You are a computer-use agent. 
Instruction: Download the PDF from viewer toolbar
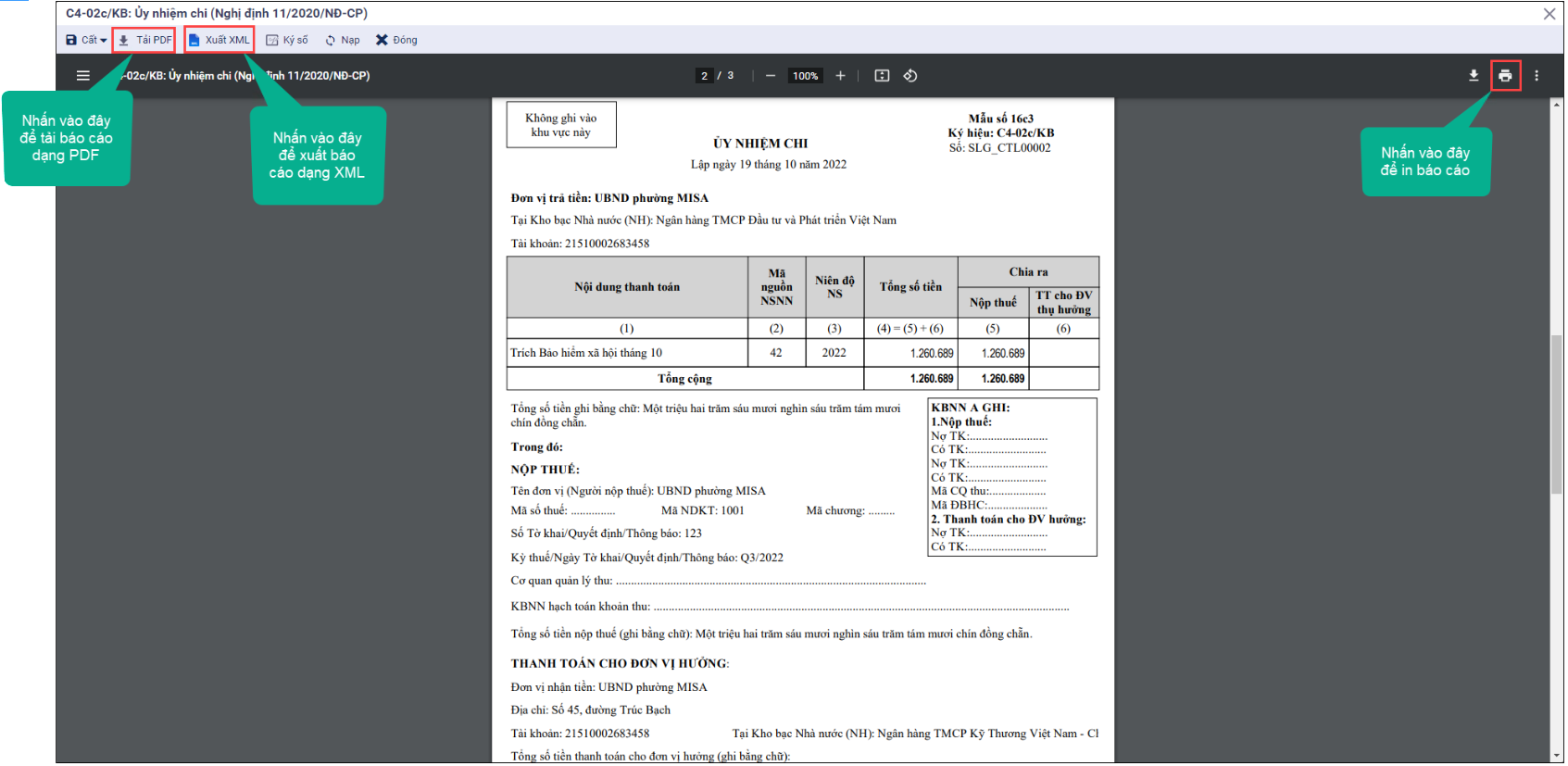tap(1474, 76)
